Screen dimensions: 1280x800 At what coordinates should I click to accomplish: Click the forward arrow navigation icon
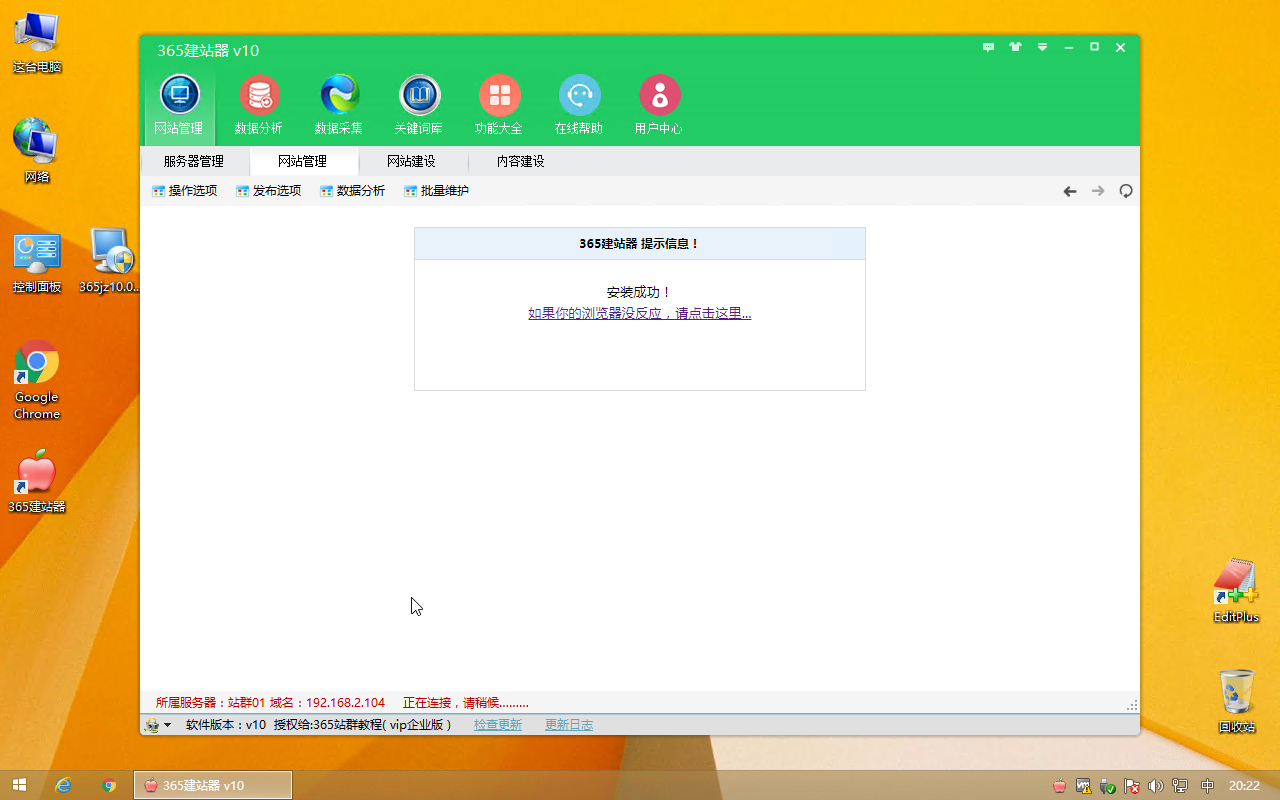tap(1098, 191)
